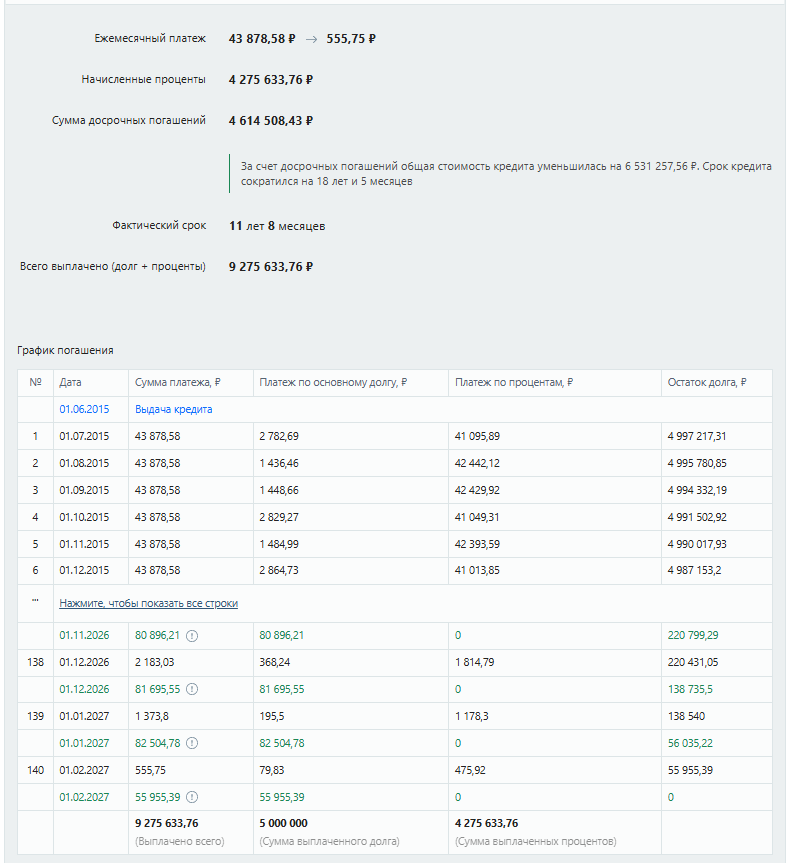Image resolution: width=791 pixels, height=863 pixels.
Task: Click payment row dated 01.07.2015
Action: point(395,436)
